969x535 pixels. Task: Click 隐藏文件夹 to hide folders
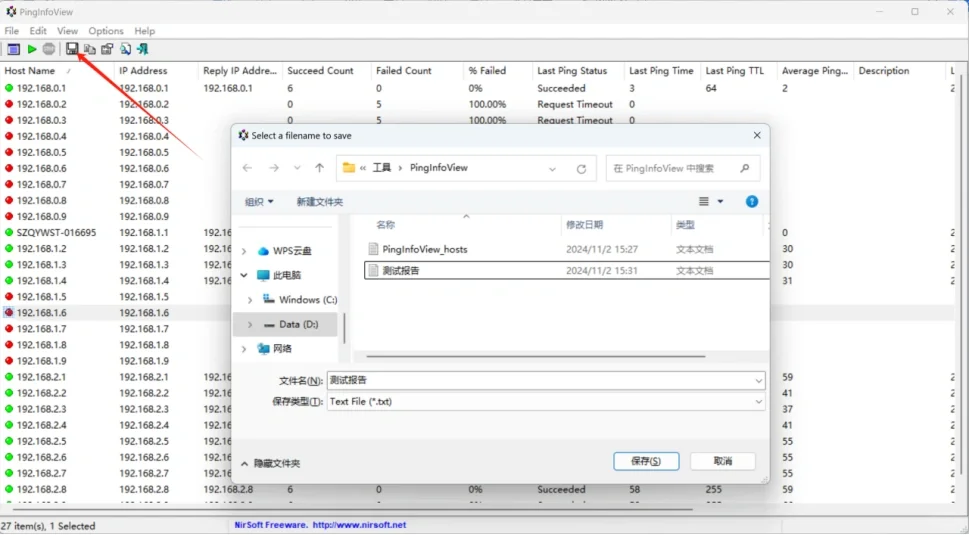pyautogui.click(x=270, y=463)
